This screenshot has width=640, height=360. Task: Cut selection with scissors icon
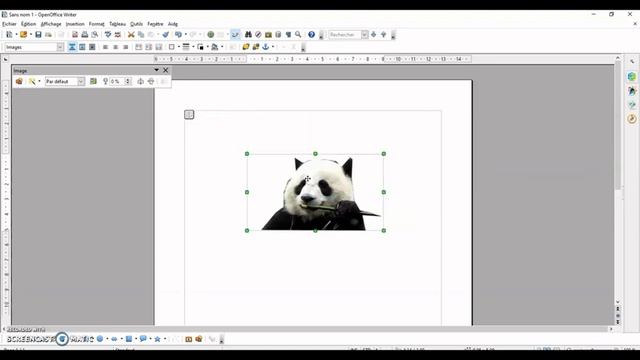[131, 35]
